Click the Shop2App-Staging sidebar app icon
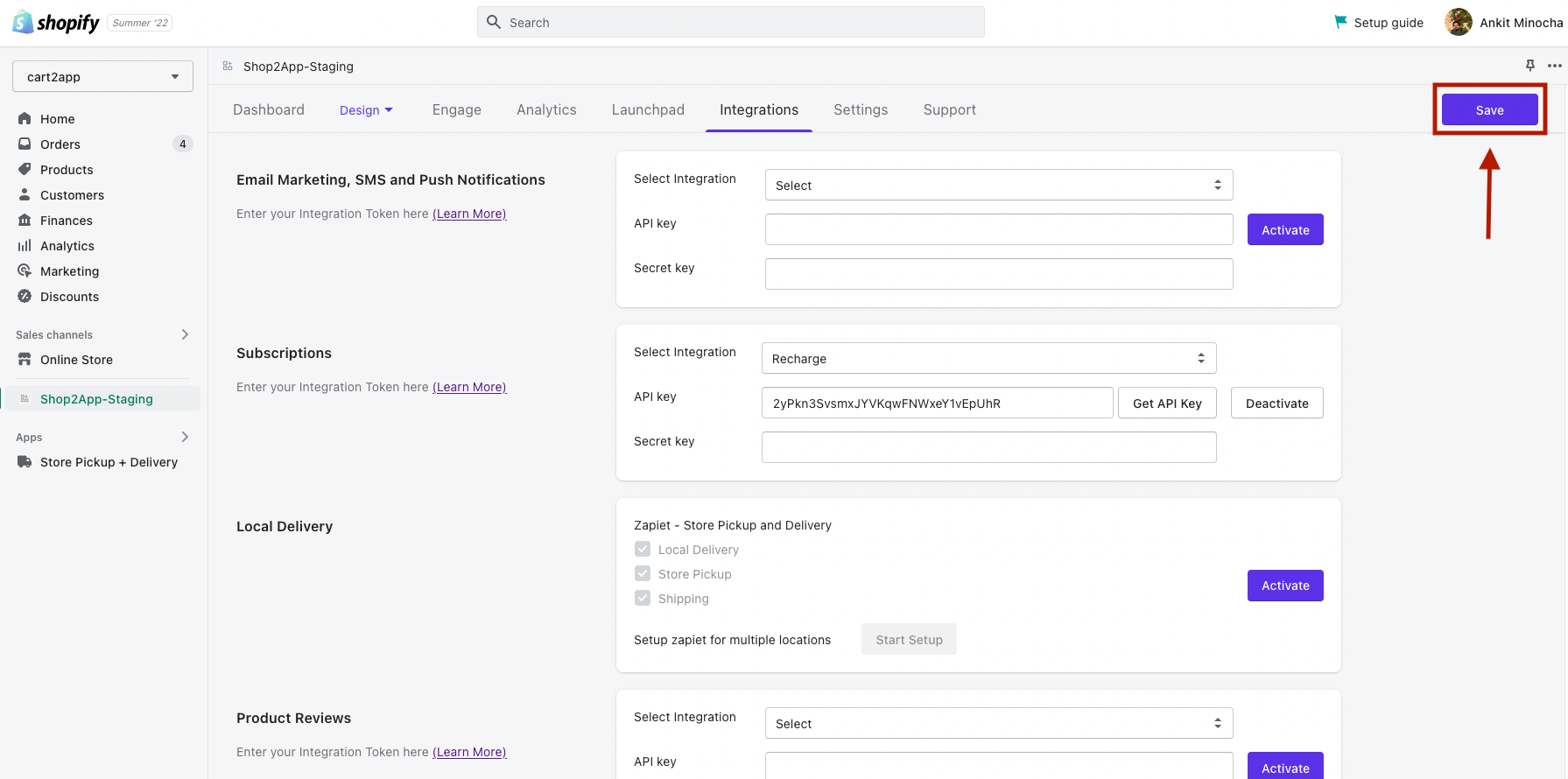1568x779 pixels. pyautogui.click(x=25, y=398)
